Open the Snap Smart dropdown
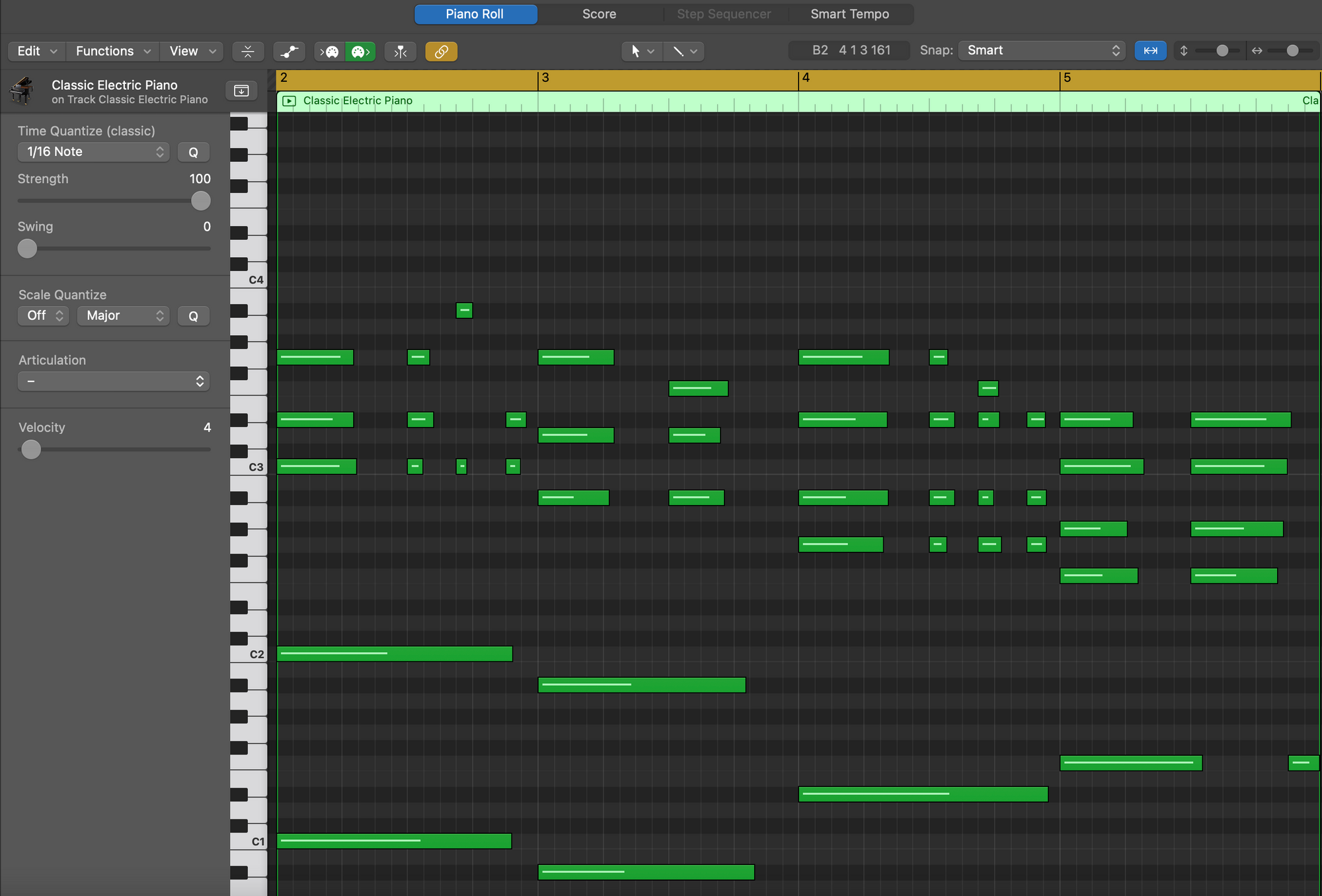The width and height of the screenshot is (1322, 896). click(x=1042, y=50)
